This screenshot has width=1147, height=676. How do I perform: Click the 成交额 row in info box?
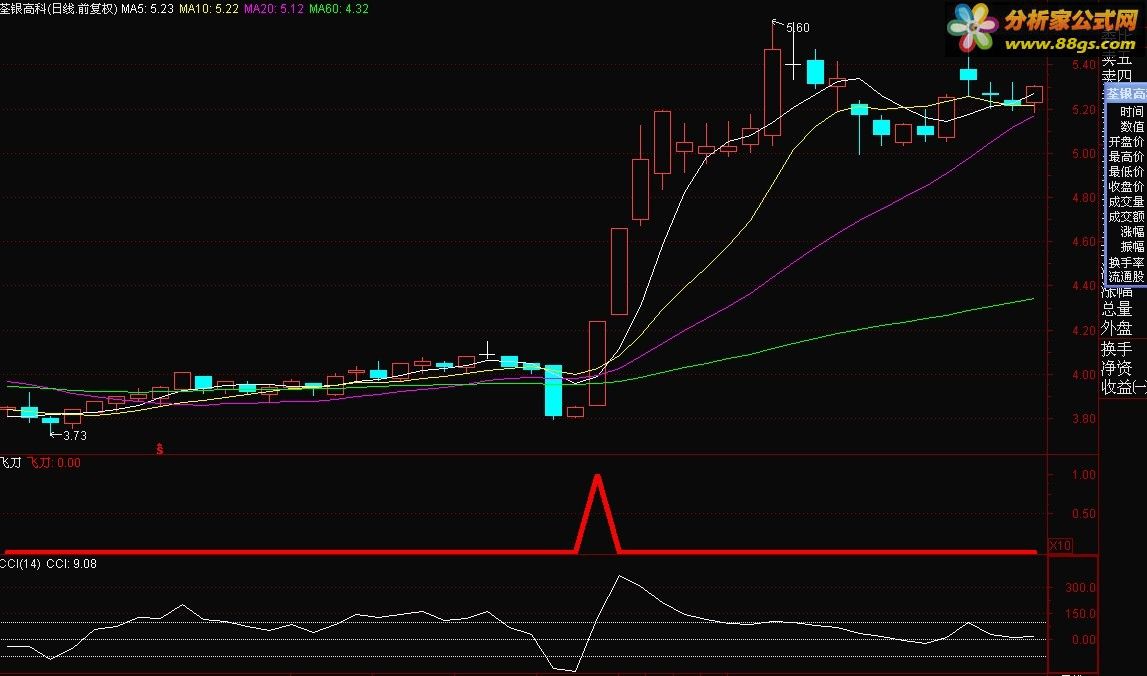[x=1126, y=217]
